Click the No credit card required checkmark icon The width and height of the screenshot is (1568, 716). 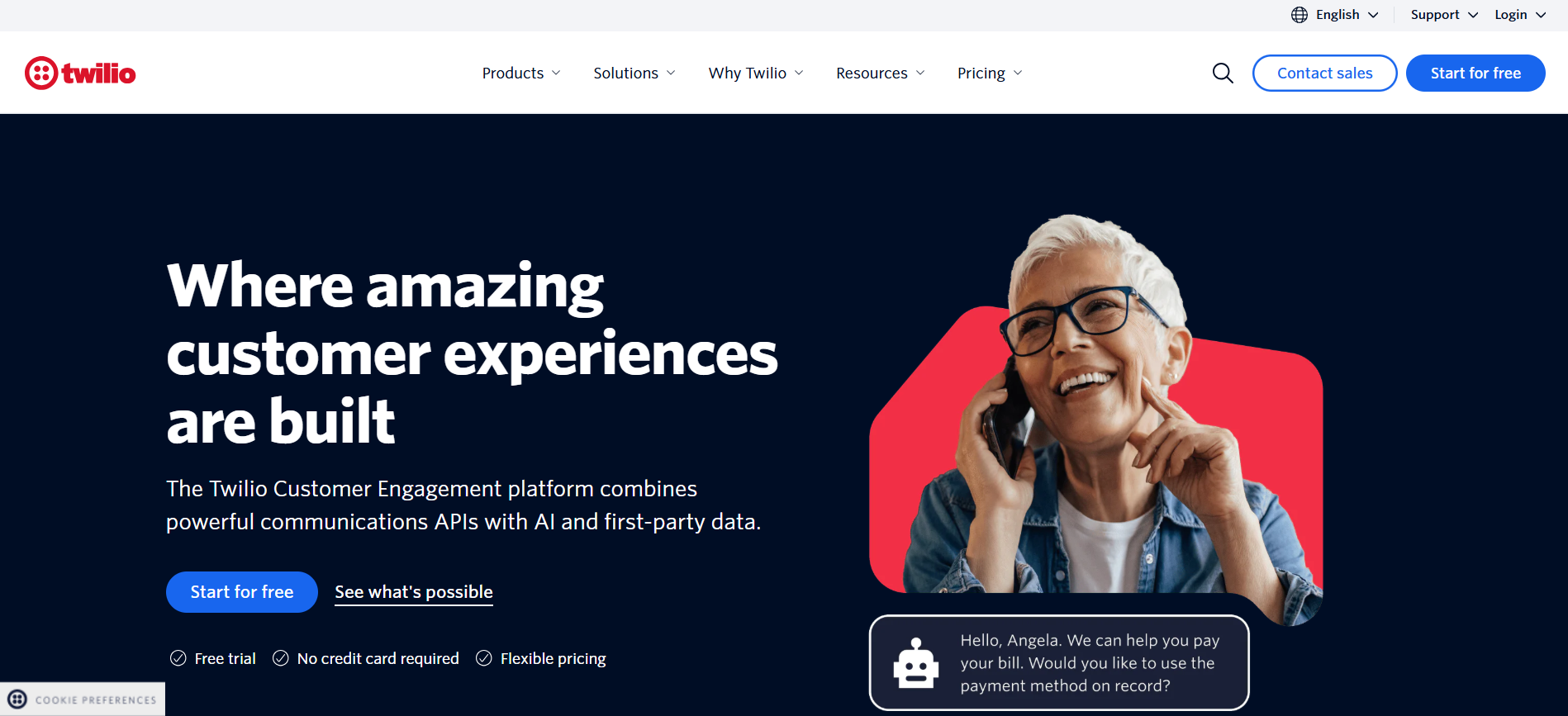pyautogui.click(x=281, y=658)
